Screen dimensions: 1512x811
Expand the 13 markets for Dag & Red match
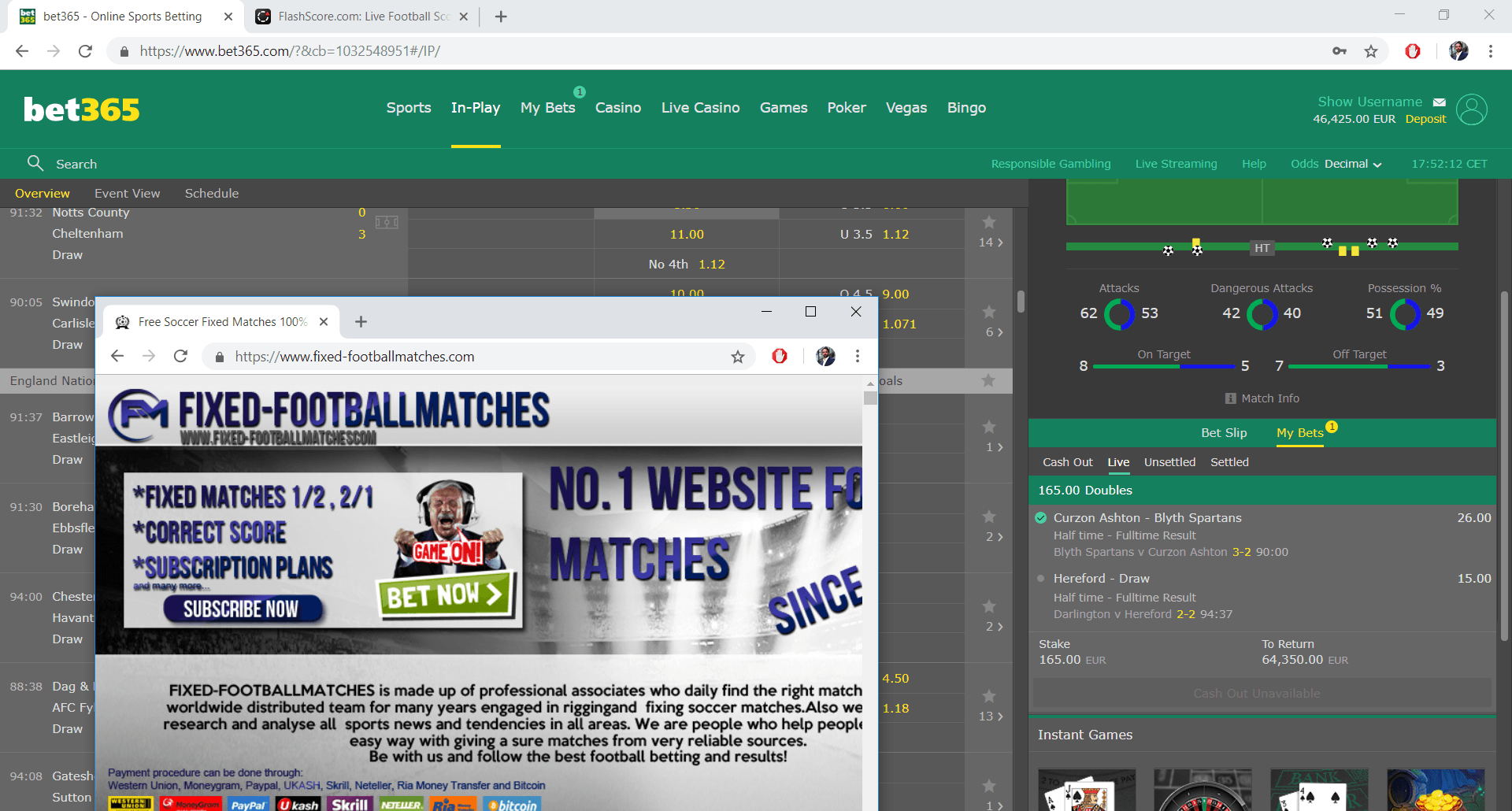(991, 717)
